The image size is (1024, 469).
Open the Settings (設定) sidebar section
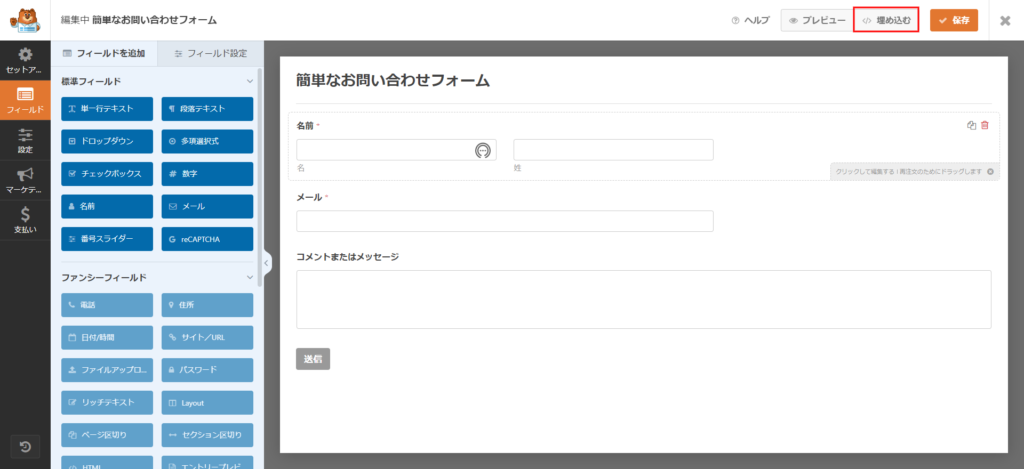pos(25,140)
